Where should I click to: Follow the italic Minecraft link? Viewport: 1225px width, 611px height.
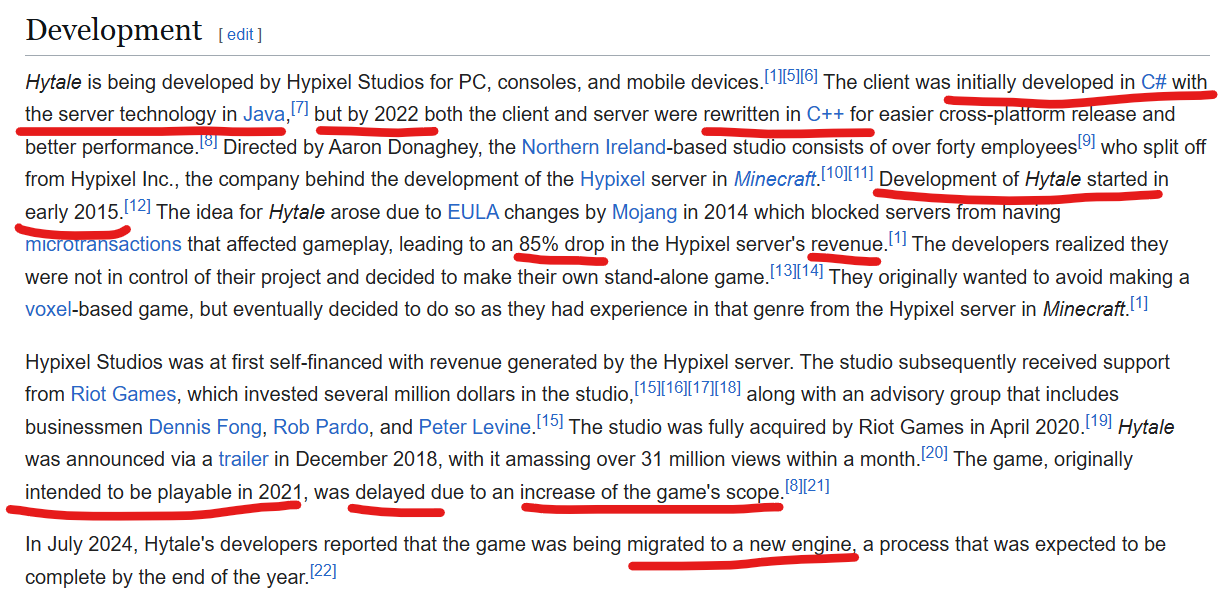tap(775, 180)
